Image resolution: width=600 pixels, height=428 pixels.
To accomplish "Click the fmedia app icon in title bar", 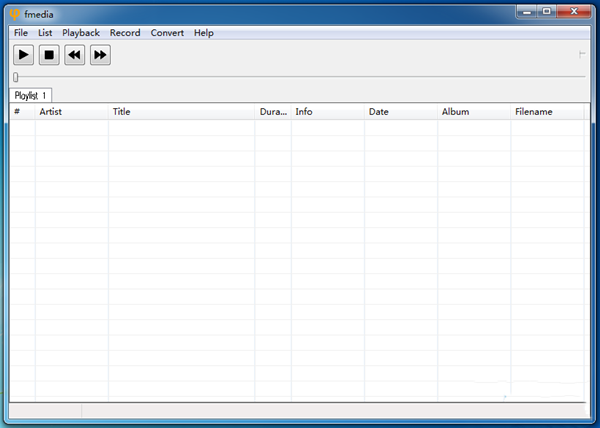I will tap(14, 13).
